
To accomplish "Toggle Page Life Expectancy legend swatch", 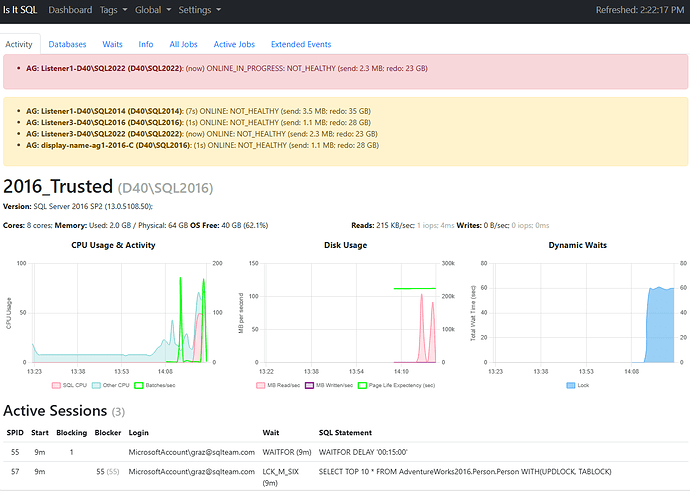I will tap(362, 385).
